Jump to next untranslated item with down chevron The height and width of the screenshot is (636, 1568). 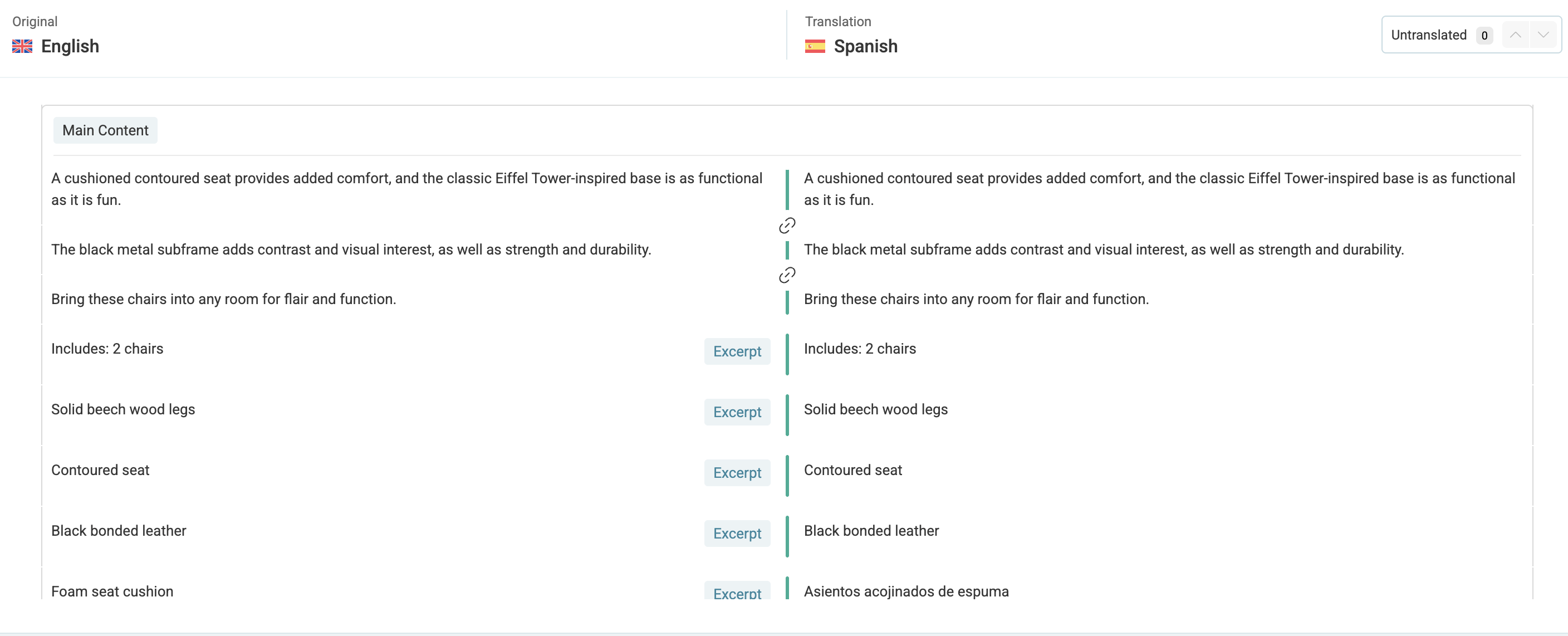[x=1542, y=35]
